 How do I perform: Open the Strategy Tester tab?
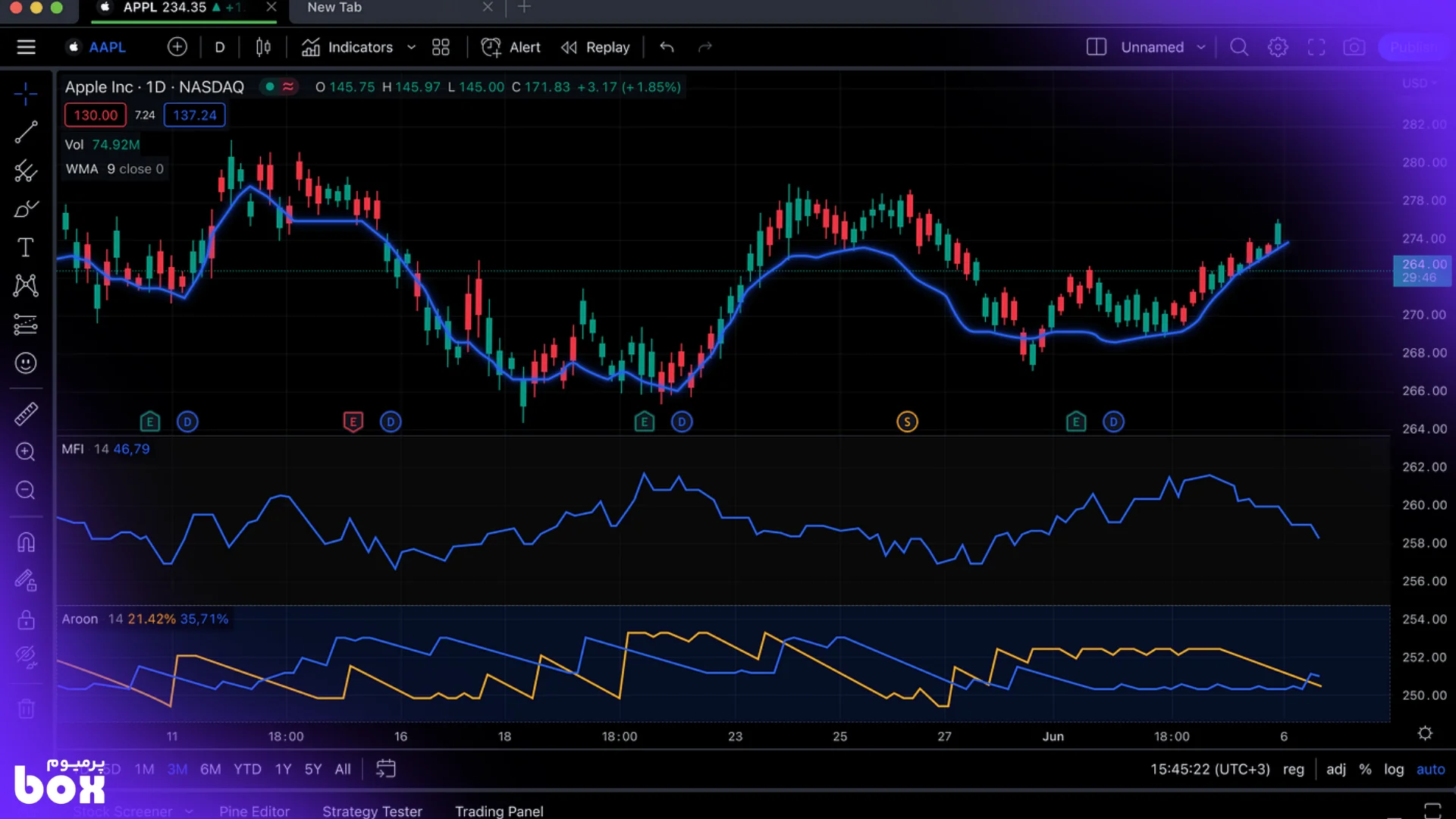(x=372, y=811)
